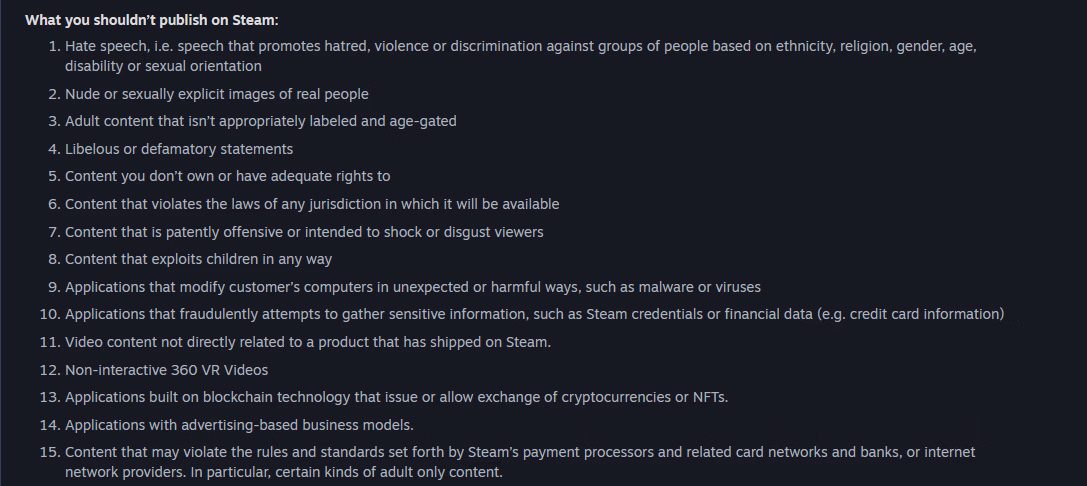Select the libelous or defamatory statements item
The width and height of the screenshot is (1087, 486).
coord(179,149)
